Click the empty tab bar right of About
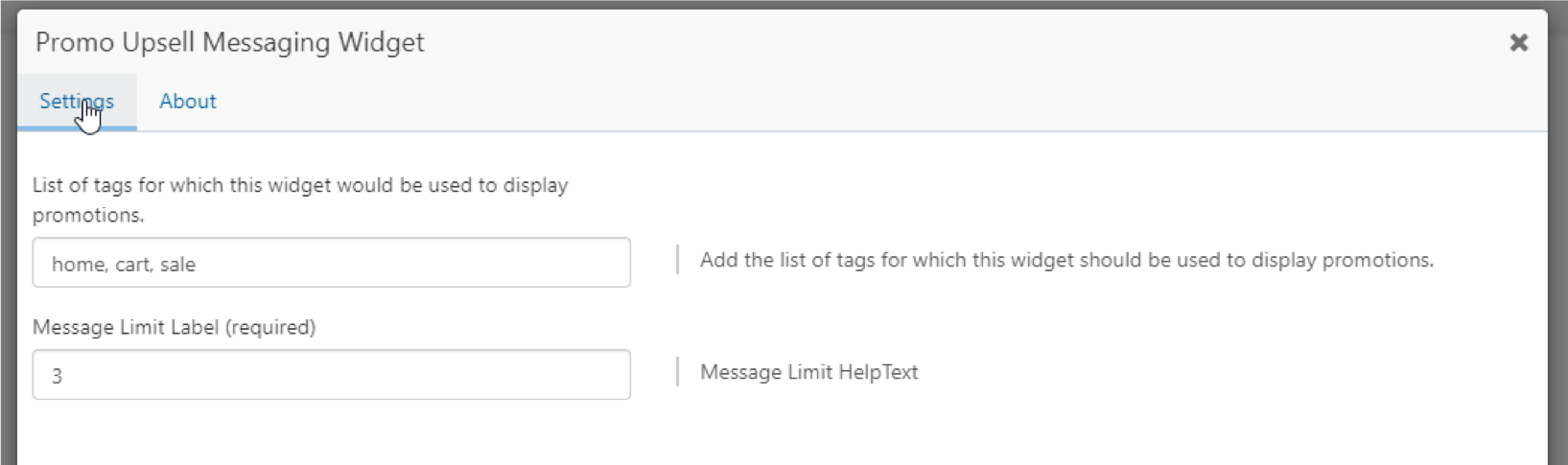The image size is (1568, 465). [863, 101]
